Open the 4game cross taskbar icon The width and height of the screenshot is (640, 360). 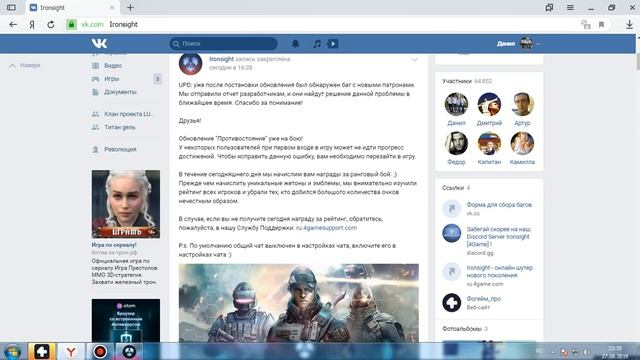pos(42,351)
